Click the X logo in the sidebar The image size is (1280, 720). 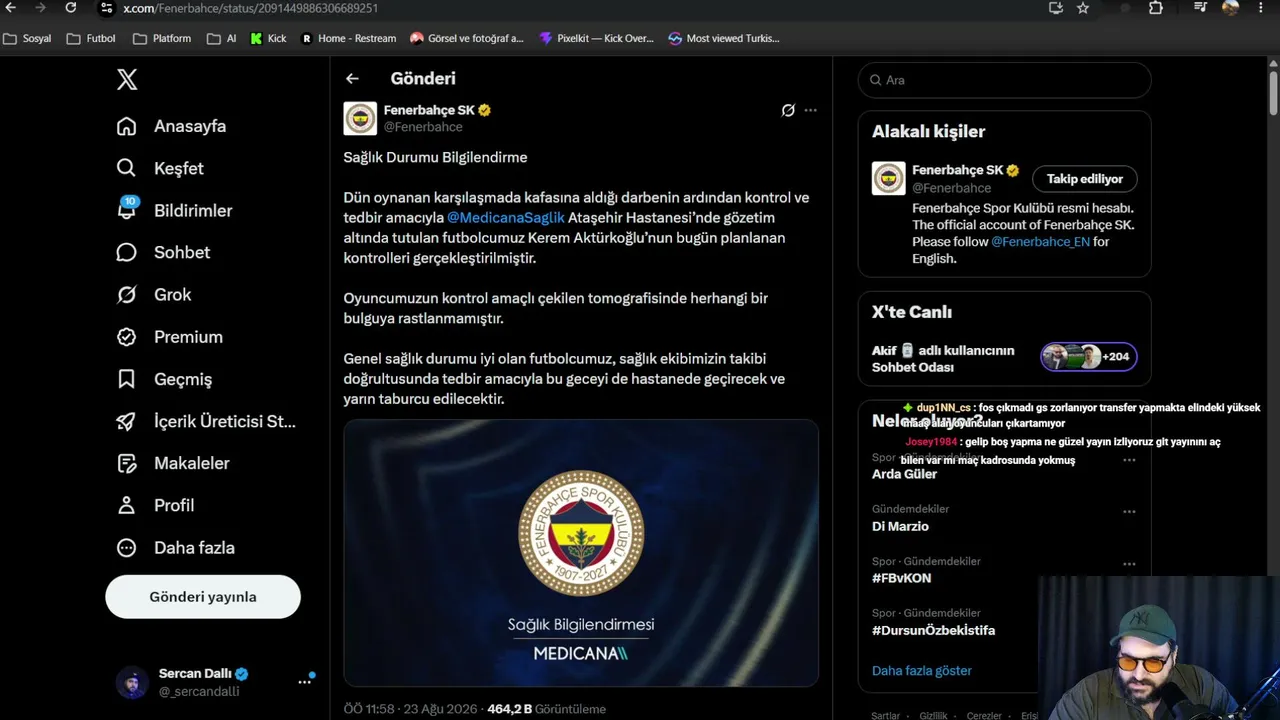[127, 80]
